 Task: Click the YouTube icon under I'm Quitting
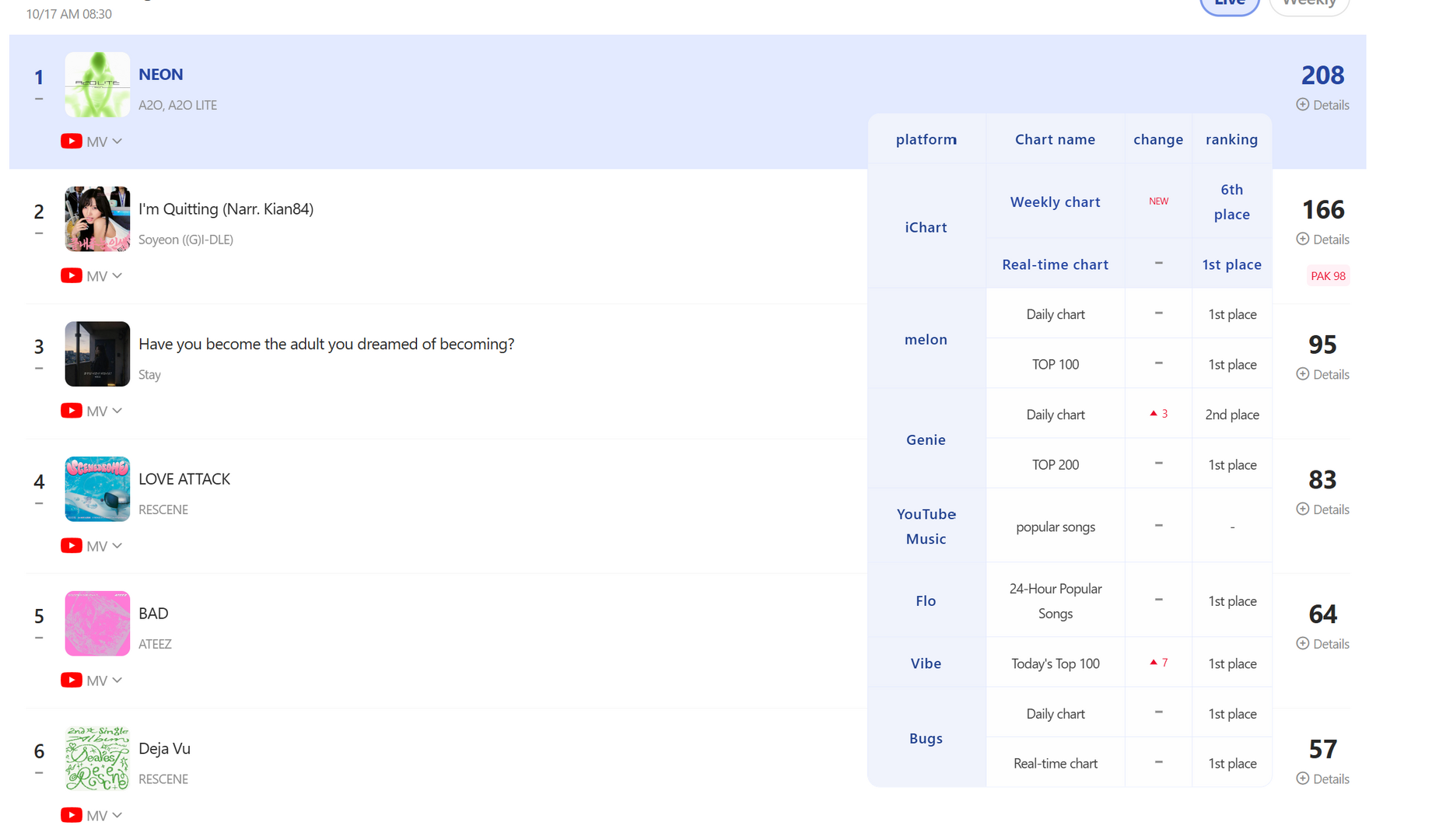coord(72,276)
